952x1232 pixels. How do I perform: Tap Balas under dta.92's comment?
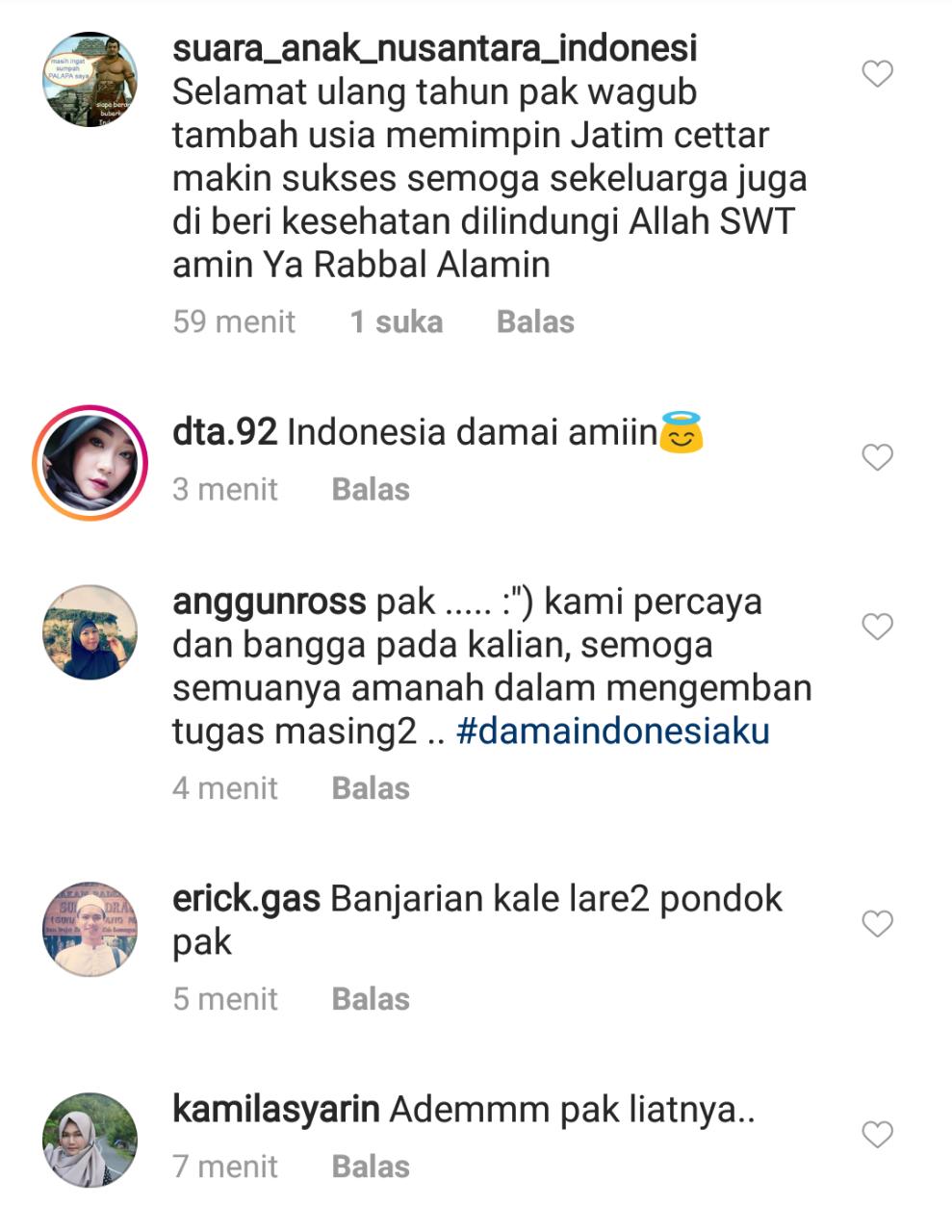click(x=371, y=489)
